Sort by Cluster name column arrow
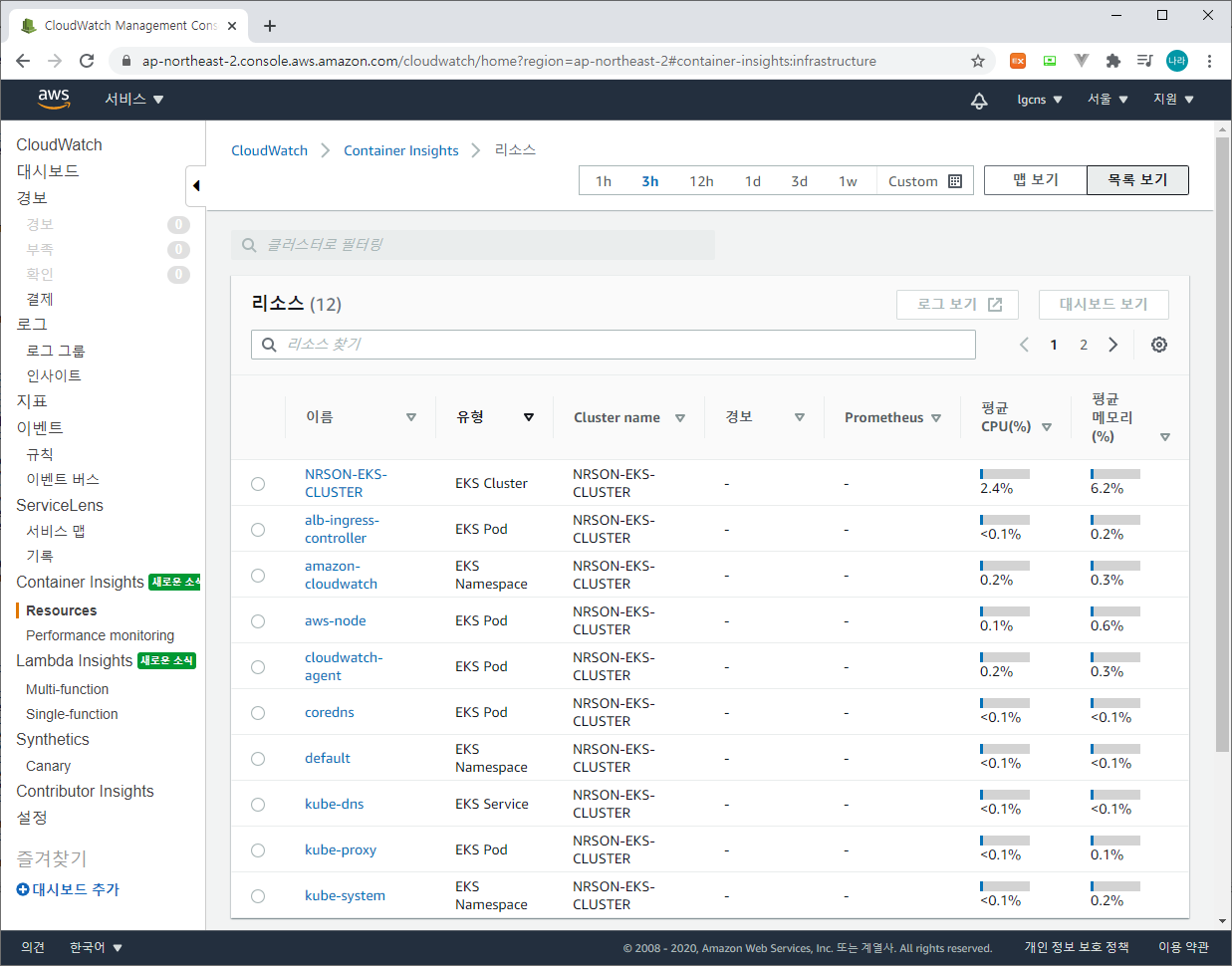The width and height of the screenshot is (1232, 966). tap(680, 418)
